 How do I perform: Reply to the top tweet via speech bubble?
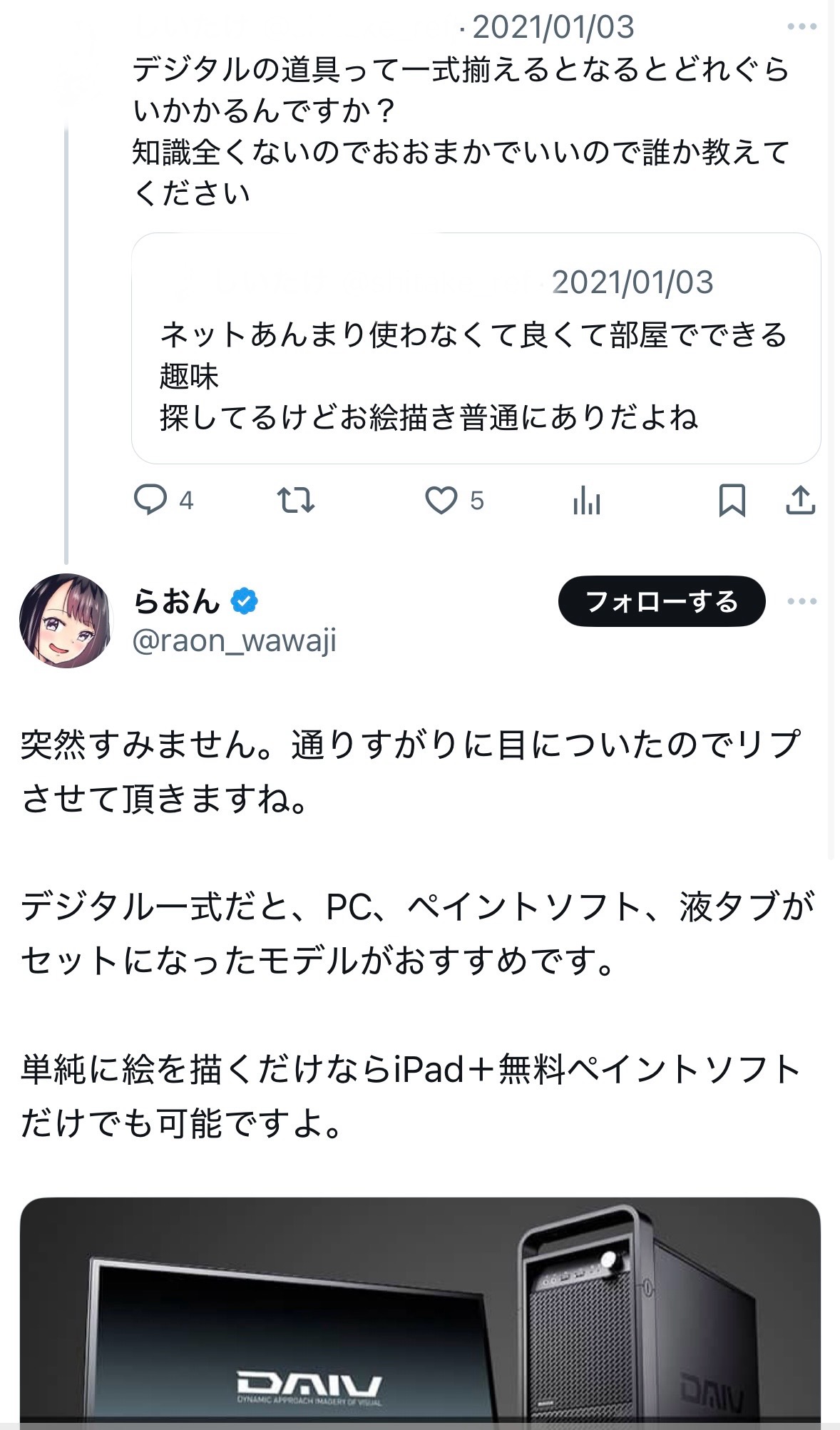tap(150, 499)
